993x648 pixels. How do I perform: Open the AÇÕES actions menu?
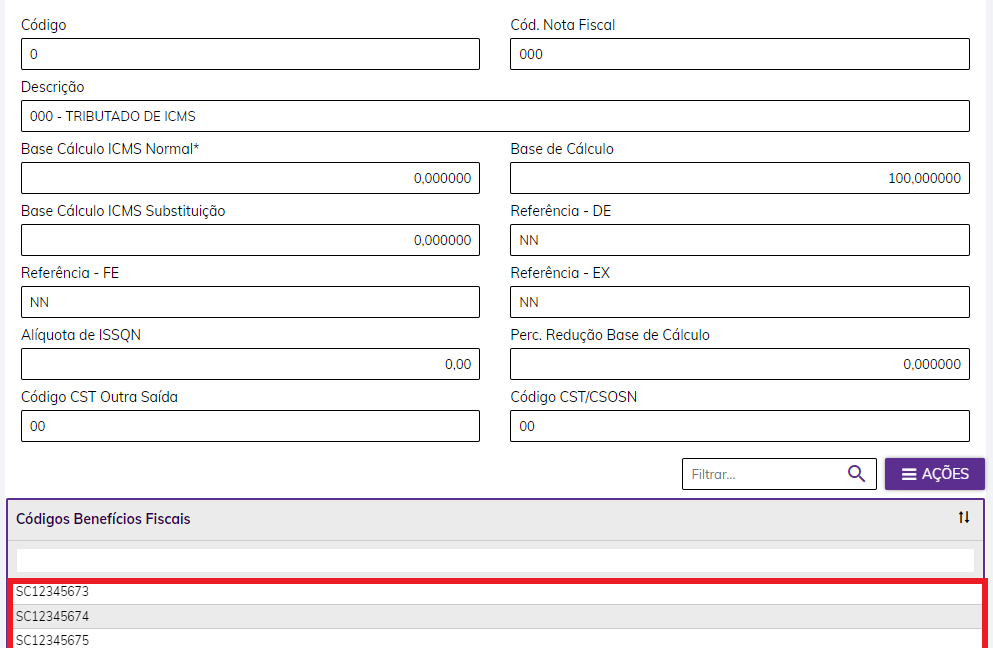(934, 474)
